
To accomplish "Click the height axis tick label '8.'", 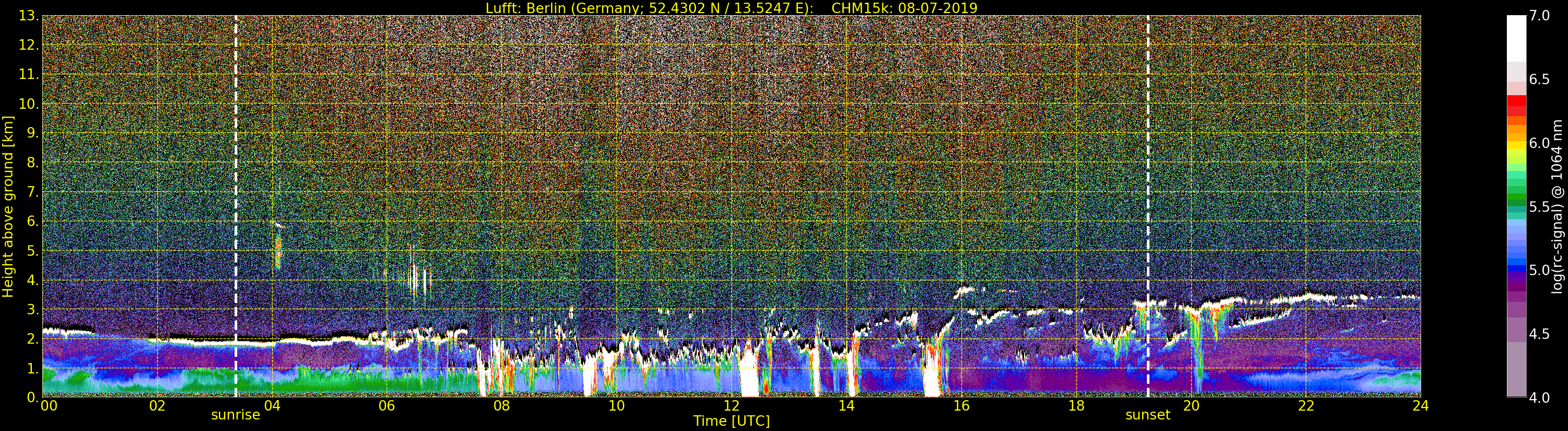I will tap(32, 163).
